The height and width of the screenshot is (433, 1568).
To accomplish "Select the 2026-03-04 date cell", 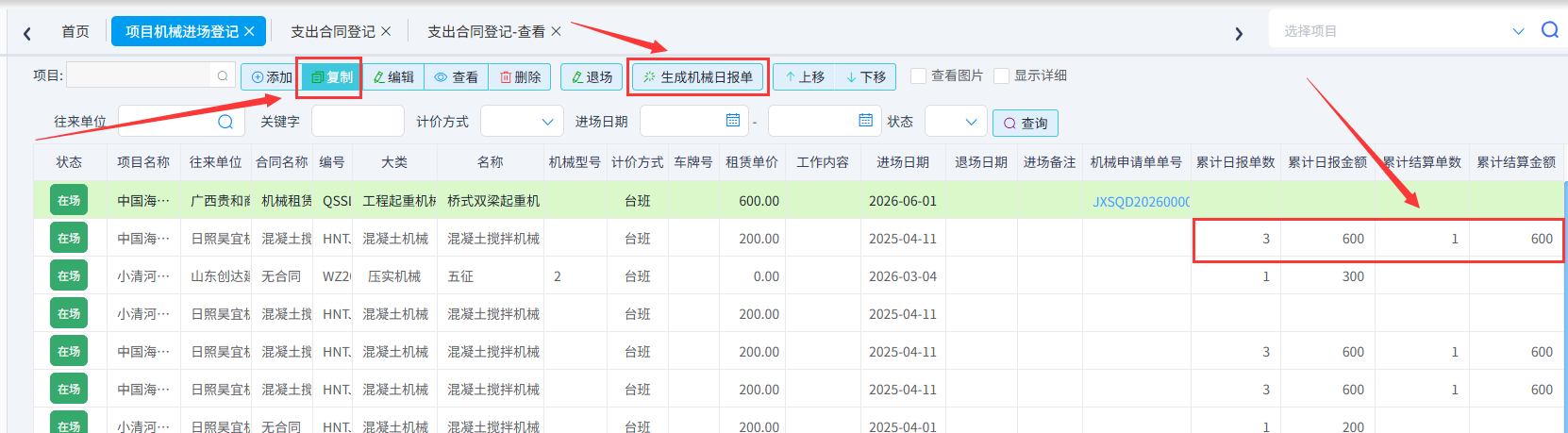I will pos(903,276).
